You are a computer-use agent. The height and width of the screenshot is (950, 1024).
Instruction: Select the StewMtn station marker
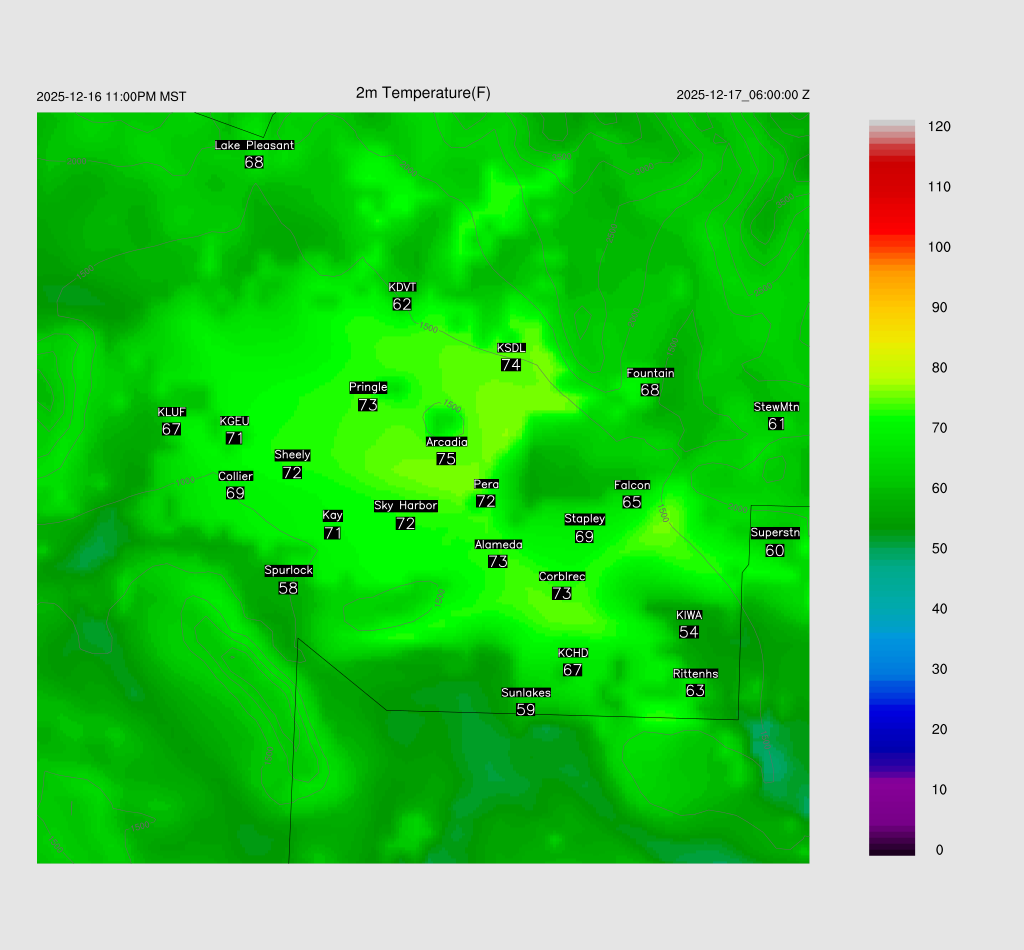pyautogui.click(x=776, y=416)
